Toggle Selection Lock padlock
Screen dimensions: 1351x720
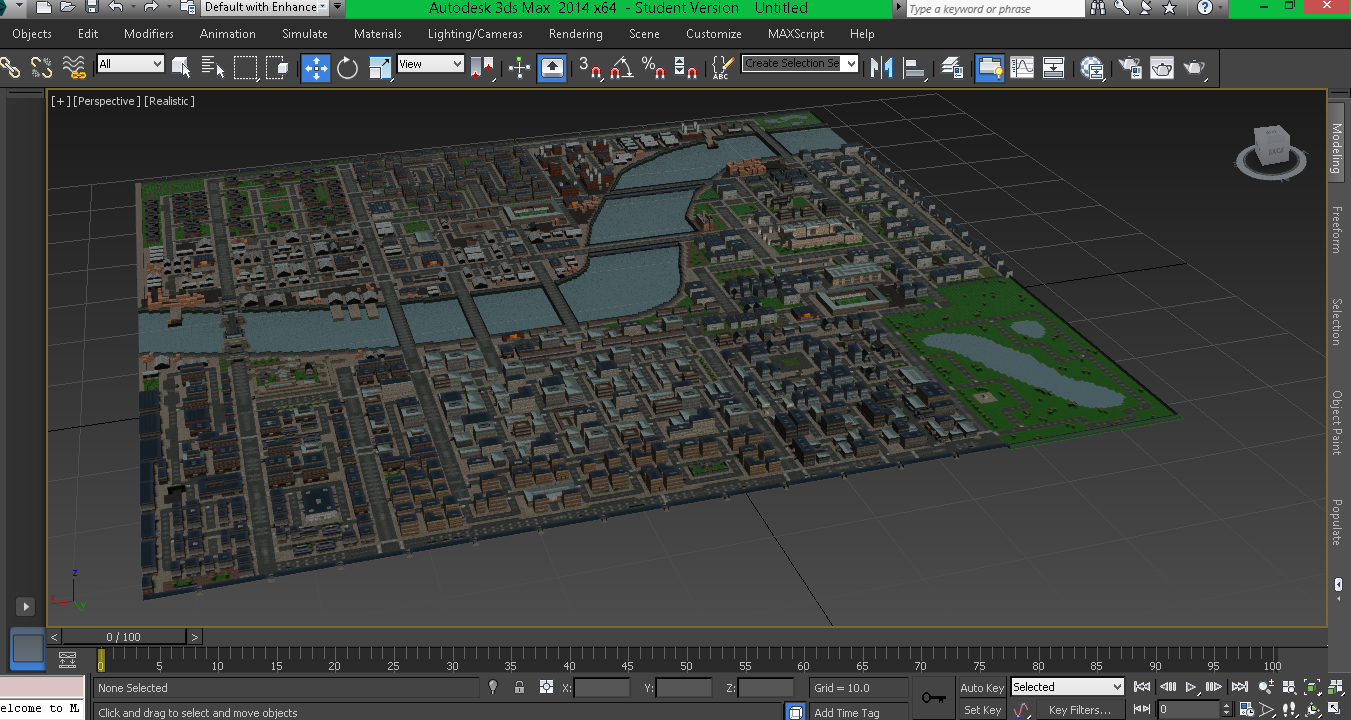tap(519, 687)
